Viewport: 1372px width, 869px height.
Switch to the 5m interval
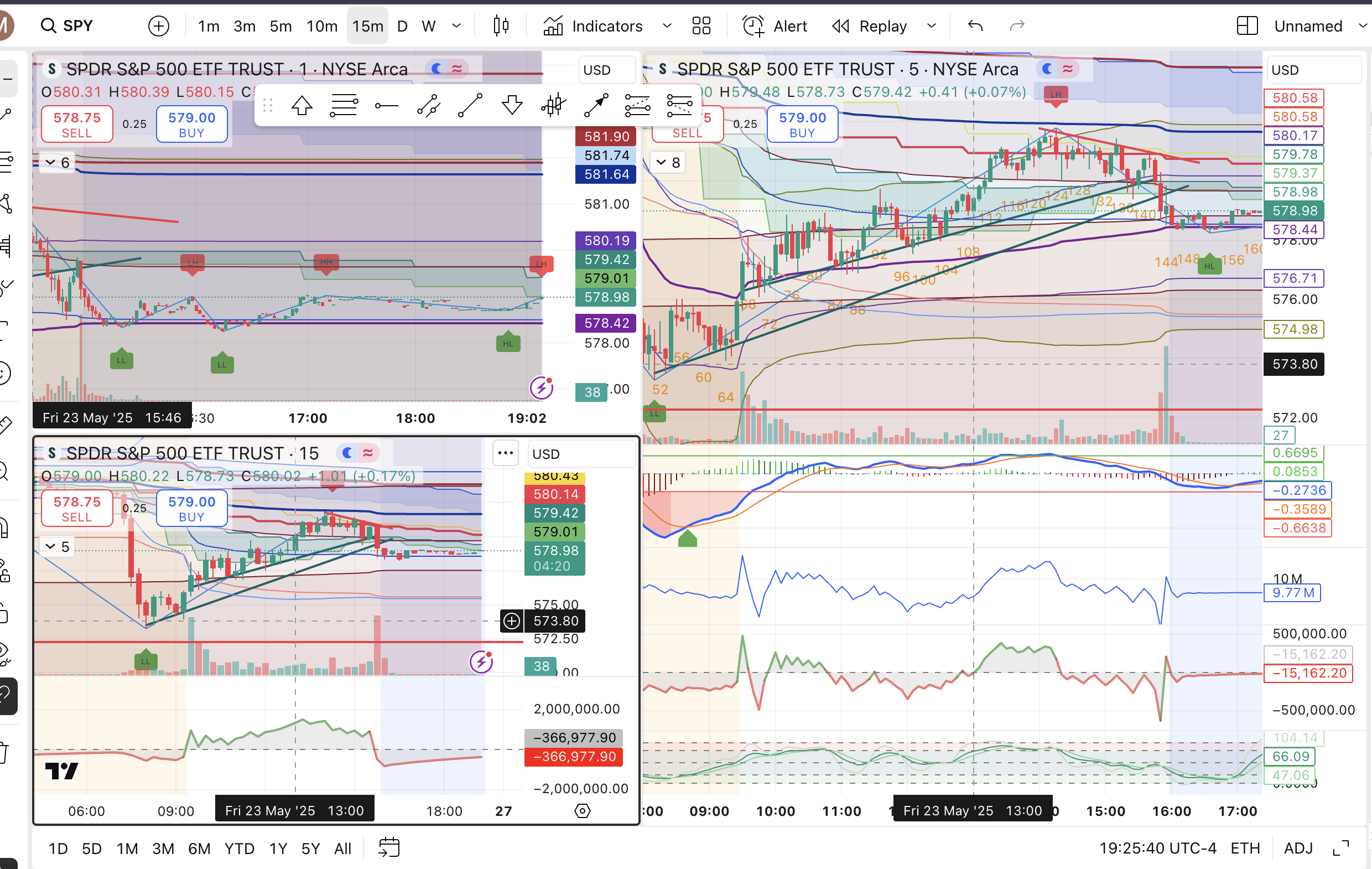coord(280,25)
